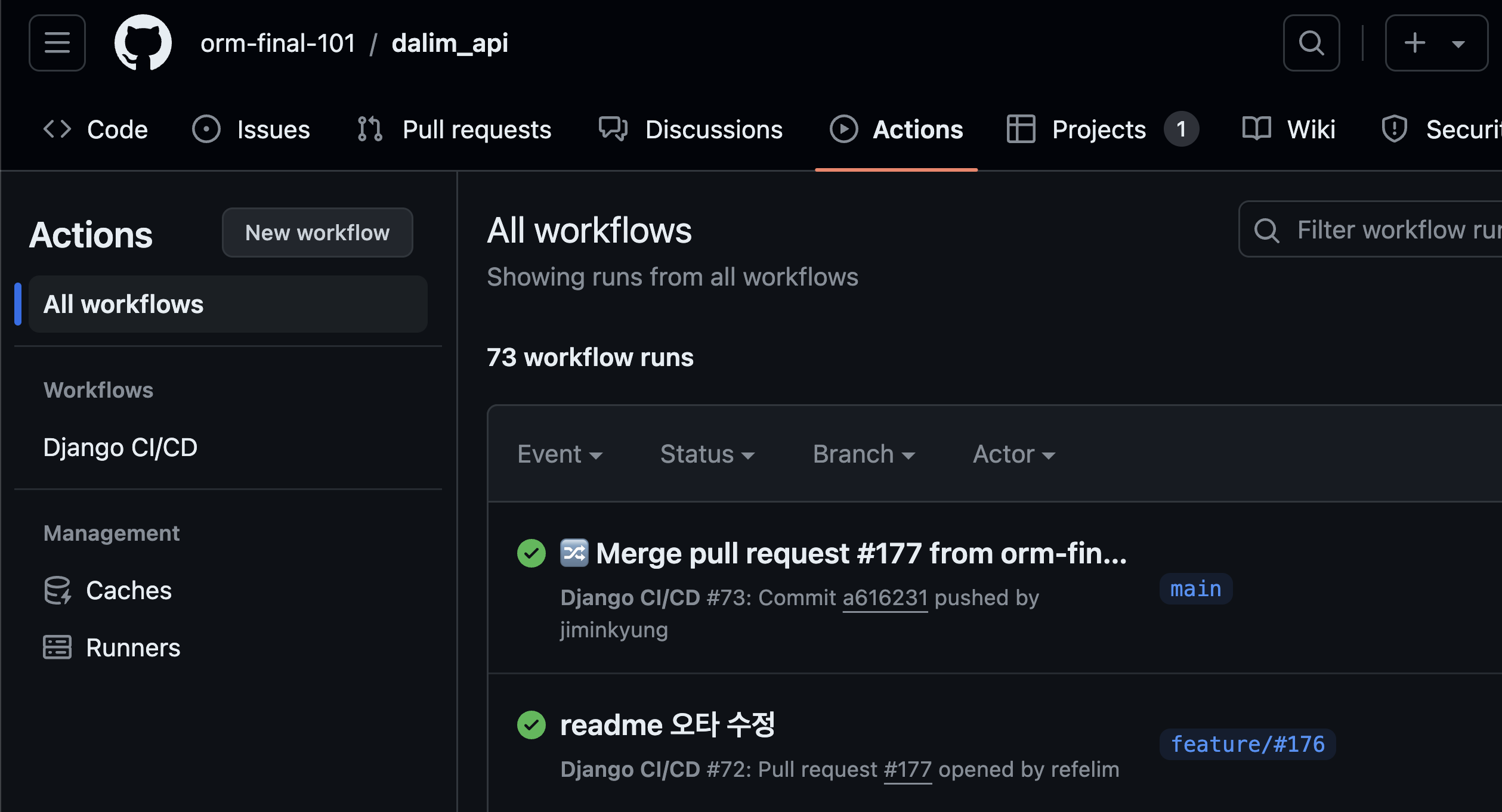Click success checkmark of run #73

click(531, 553)
